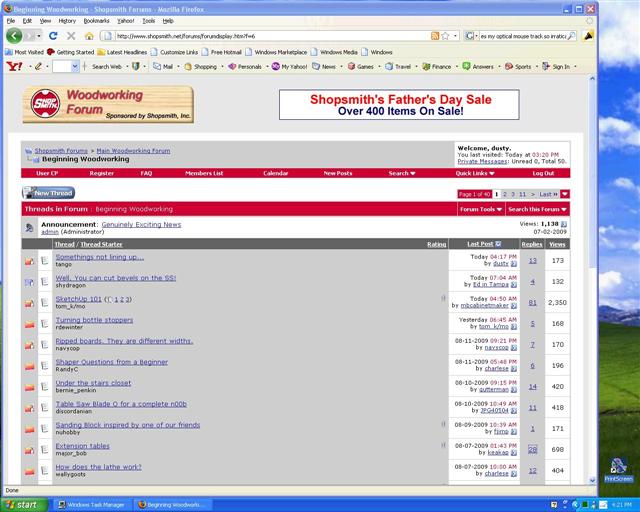Open the Bookmarks menu
640x512 pixels.
(x=96, y=21)
